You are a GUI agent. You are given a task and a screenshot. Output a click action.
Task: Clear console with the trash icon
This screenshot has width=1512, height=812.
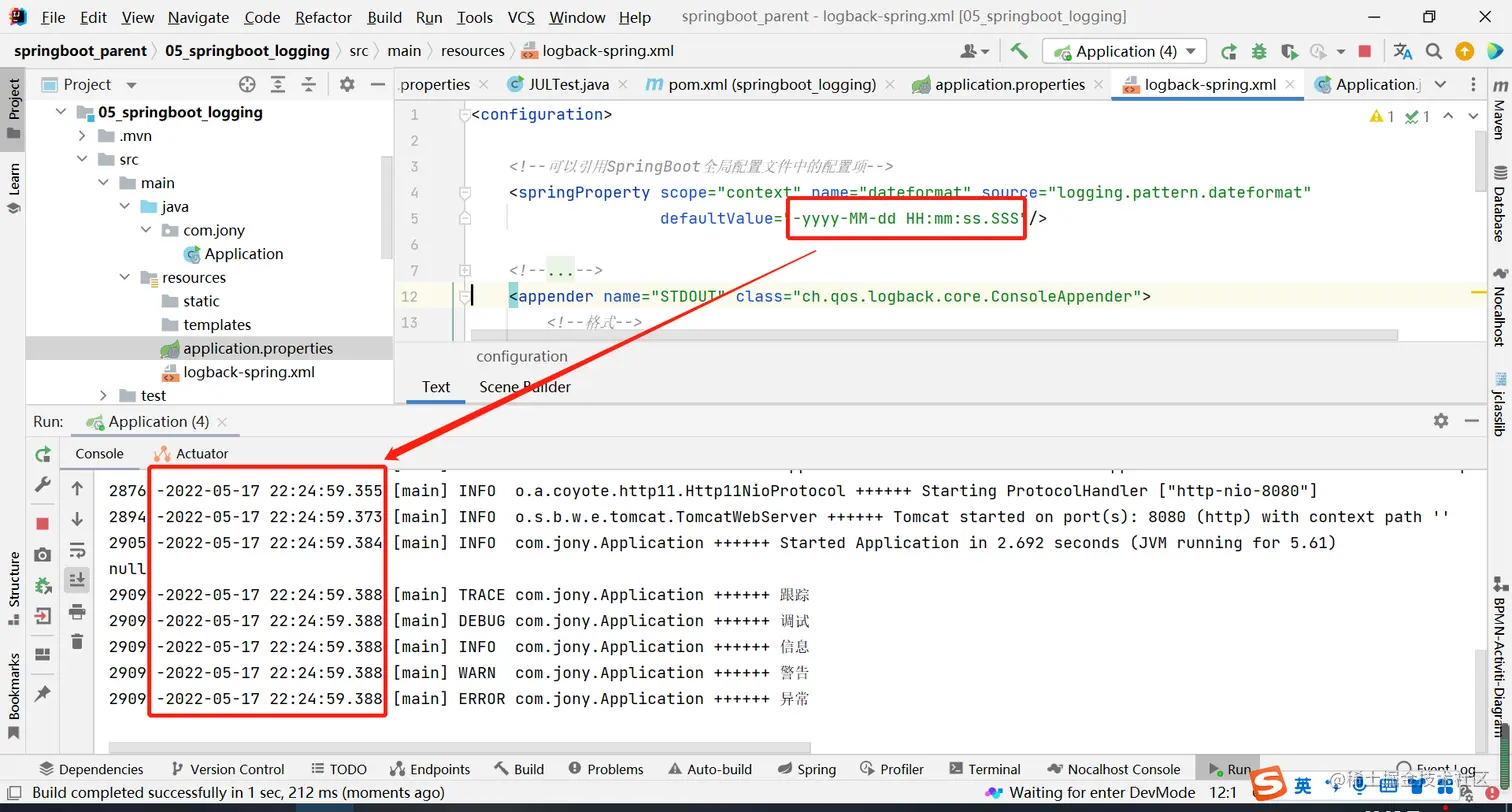(77, 642)
